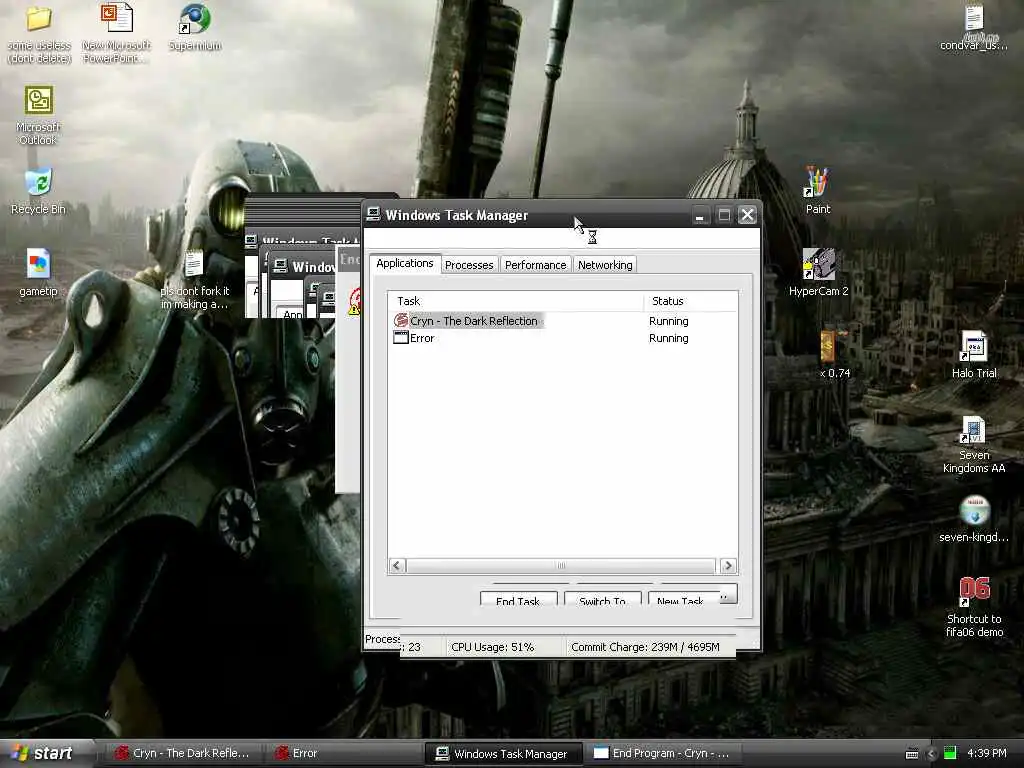Minimize the Windows Task Manager window
Image resolution: width=1024 pixels, height=768 pixels.
700,215
